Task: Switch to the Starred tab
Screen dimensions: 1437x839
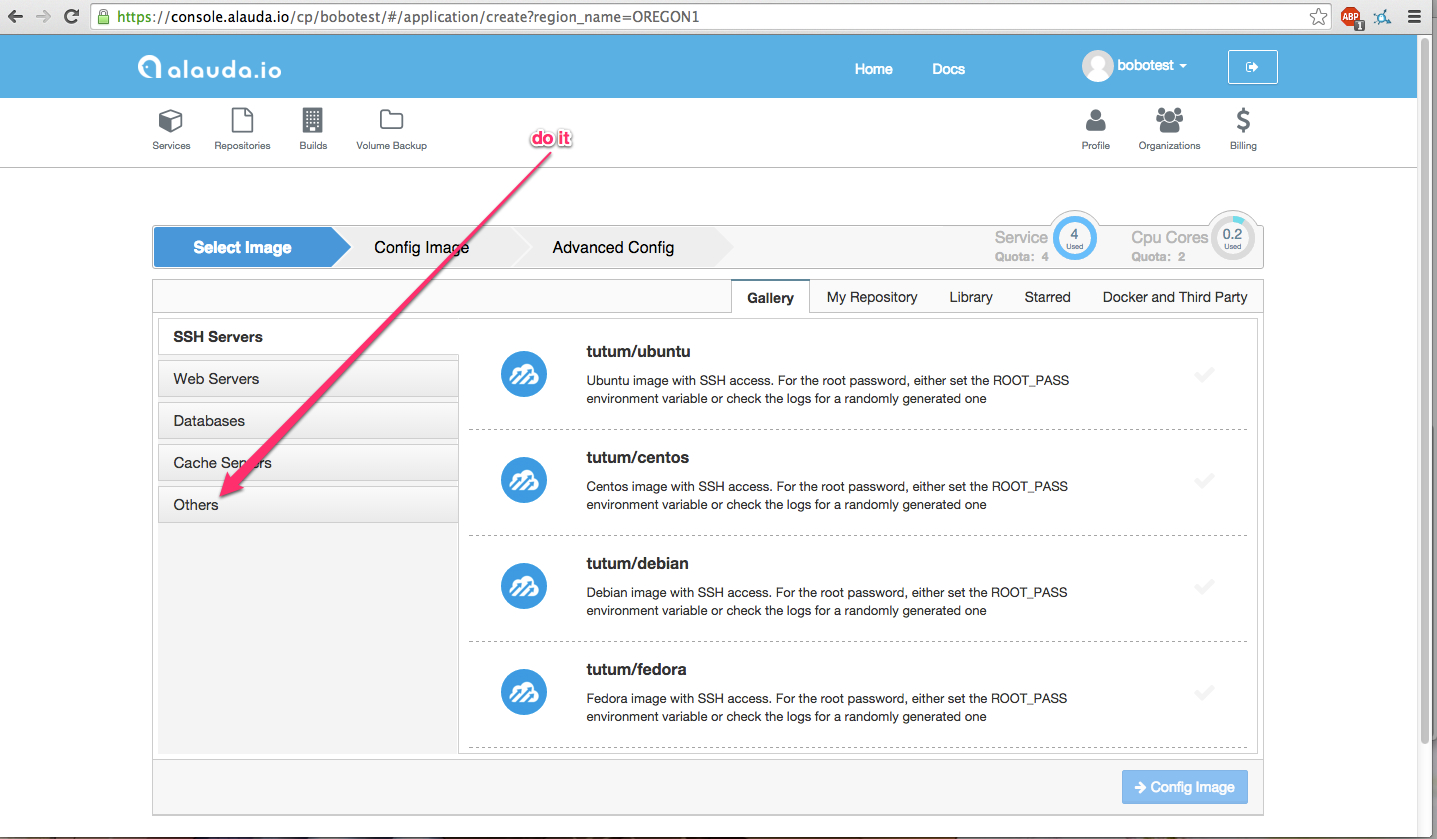Action: 1047,297
